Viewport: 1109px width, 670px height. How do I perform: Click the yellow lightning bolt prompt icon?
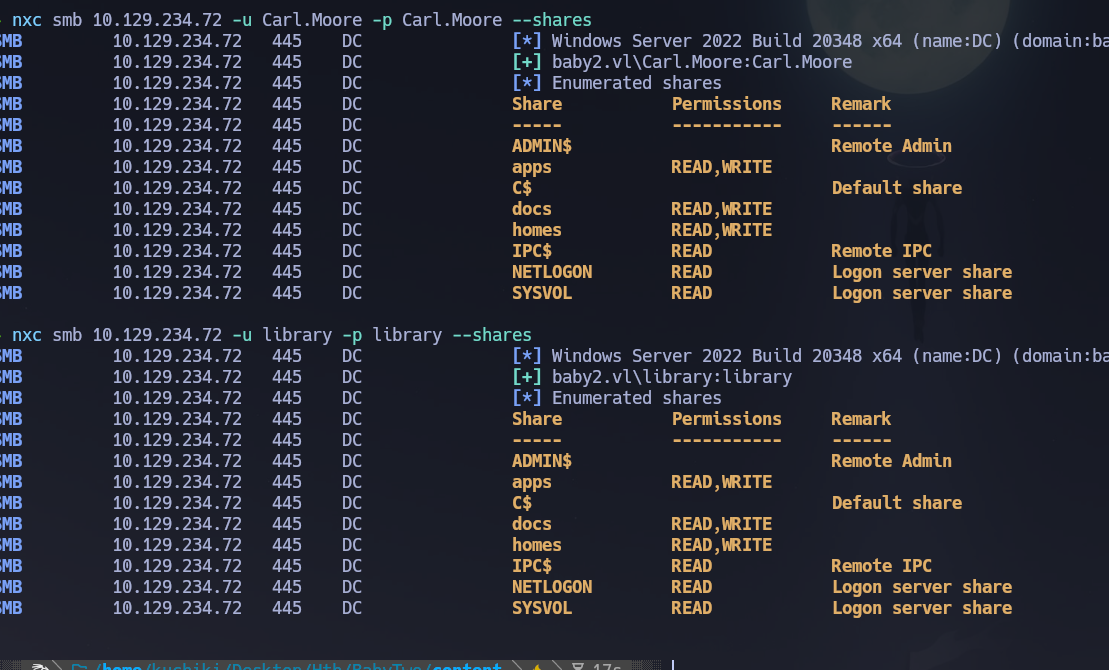536,666
